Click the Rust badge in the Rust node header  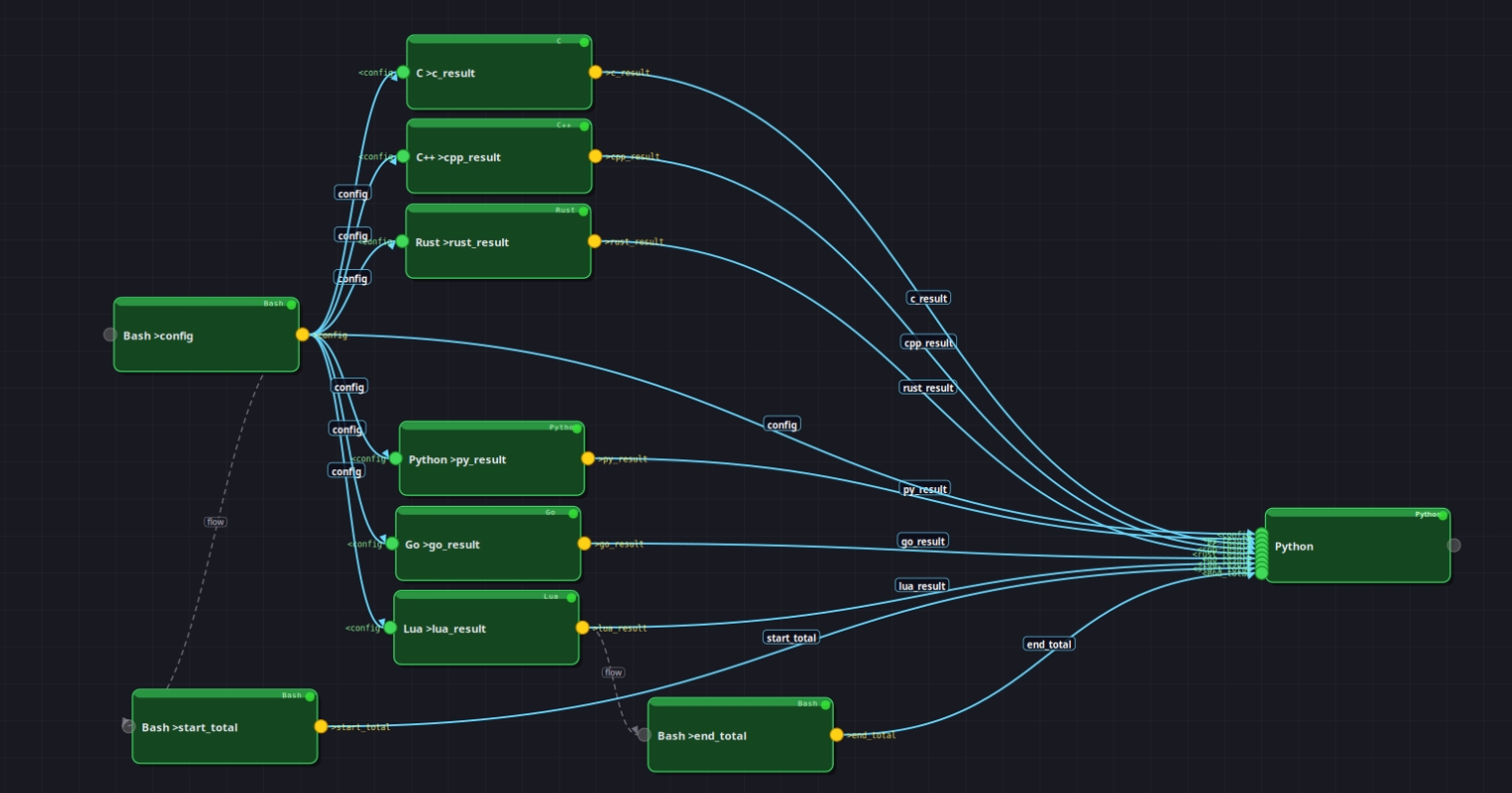(x=564, y=210)
